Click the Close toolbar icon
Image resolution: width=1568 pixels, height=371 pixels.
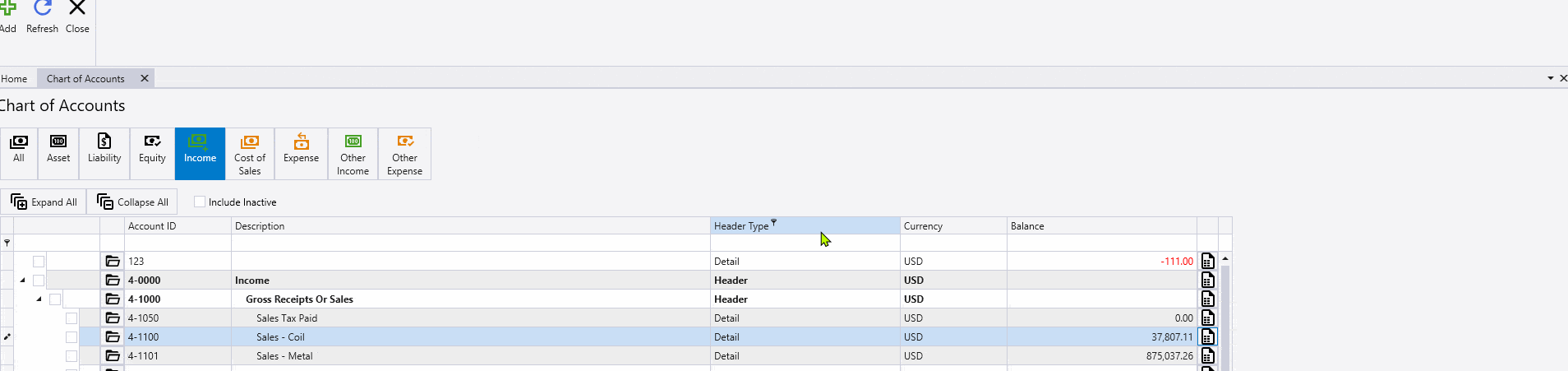(77, 8)
